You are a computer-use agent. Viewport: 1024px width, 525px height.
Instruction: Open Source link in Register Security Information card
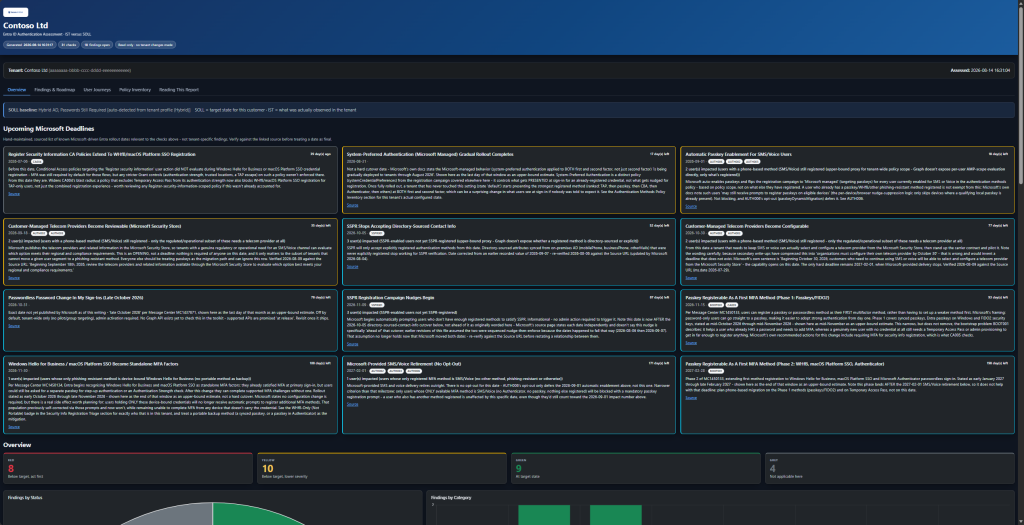coord(14,194)
